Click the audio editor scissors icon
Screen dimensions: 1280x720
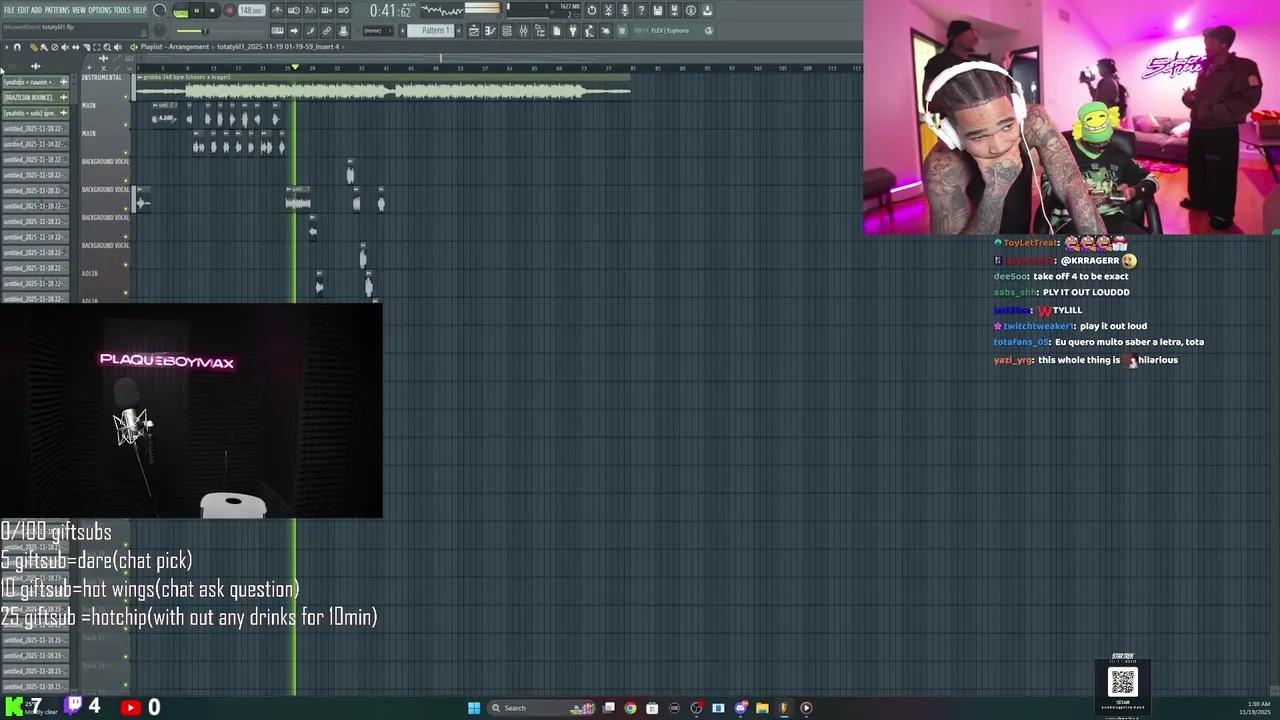608,10
